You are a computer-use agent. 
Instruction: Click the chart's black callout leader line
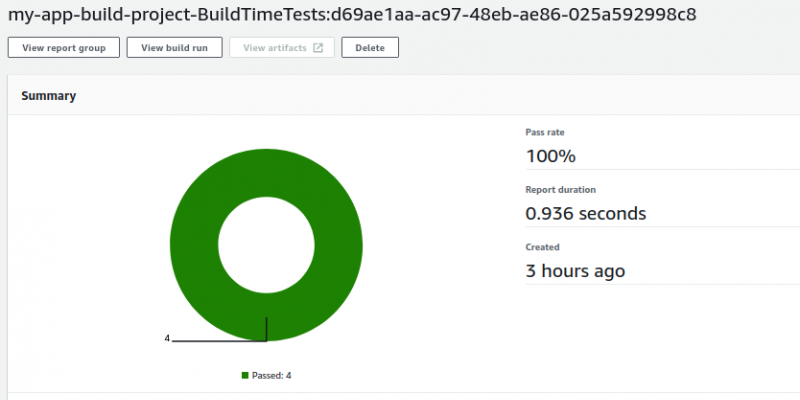220,341
